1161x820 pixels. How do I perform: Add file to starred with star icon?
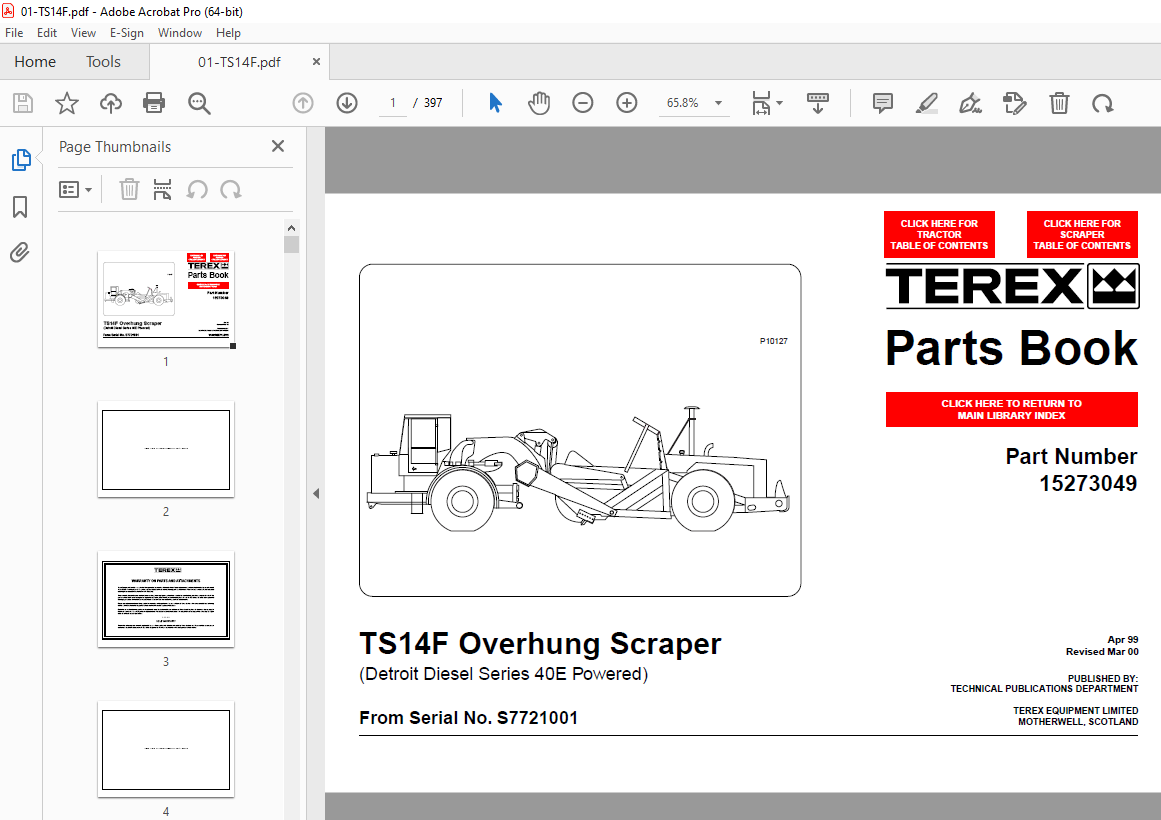[x=67, y=103]
